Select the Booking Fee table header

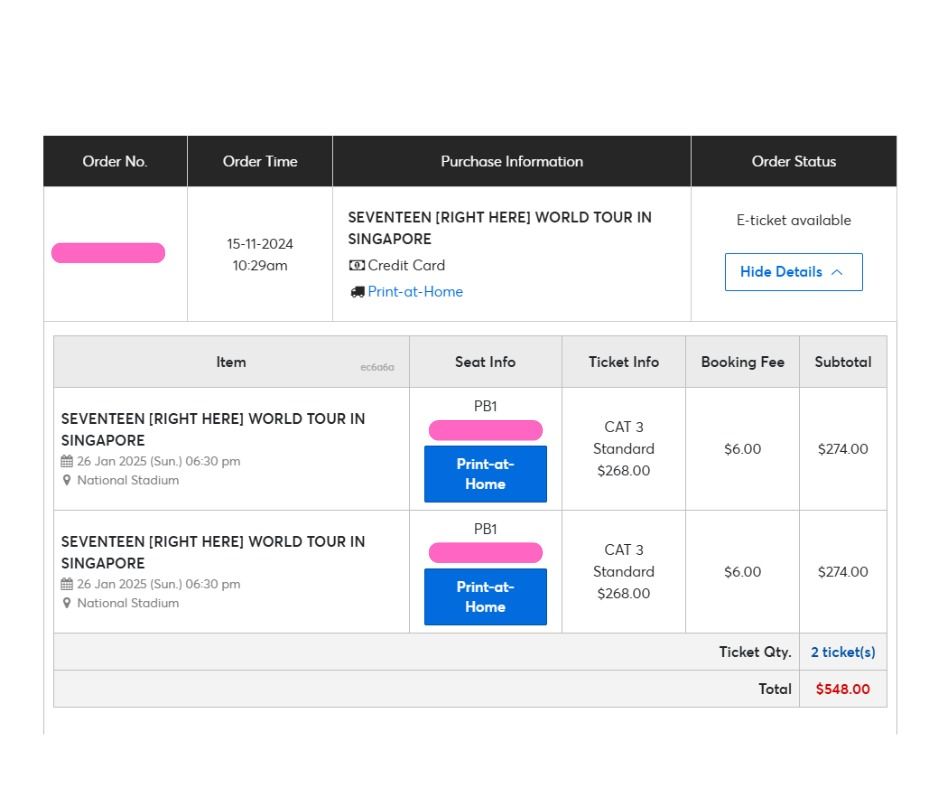click(742, 361)
